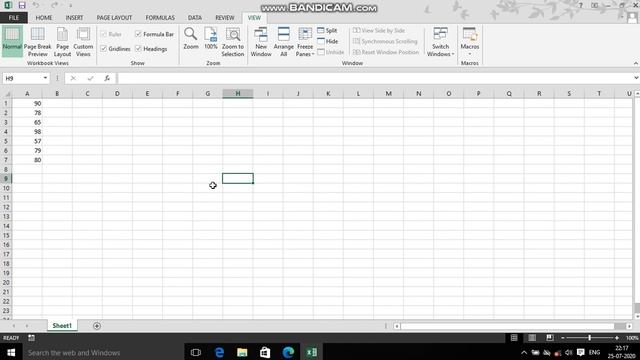The height and width of the screenshot is (360, 640).
Task: Open Excel help question mark
Action: (580, 5)
